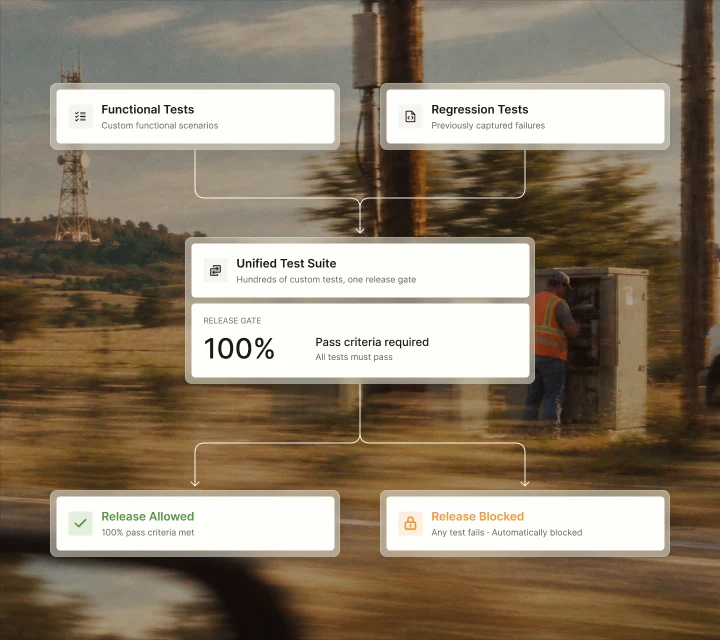Click the code file icon beside Regression Tests
The height and width of the screenshot is (640, 720).
[410, 117]
